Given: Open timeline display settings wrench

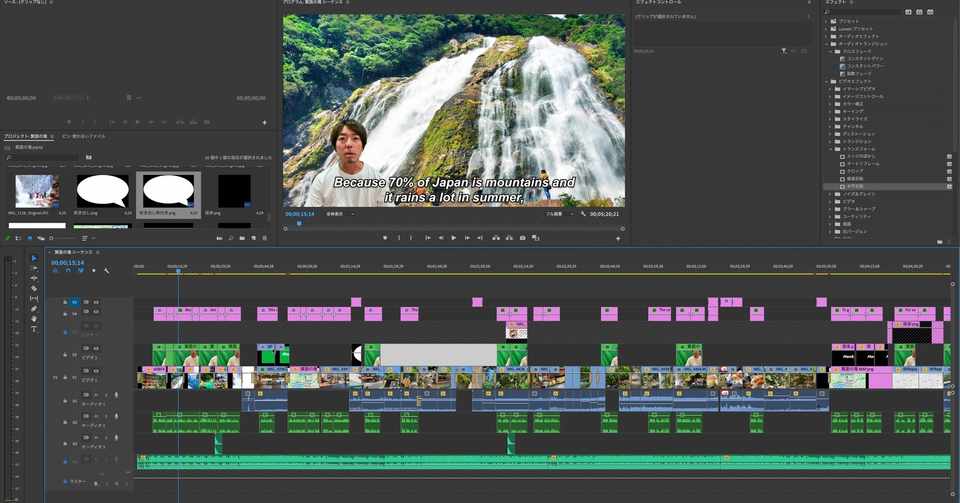Looking at the screenshot, I should click(x=107, y=270).
